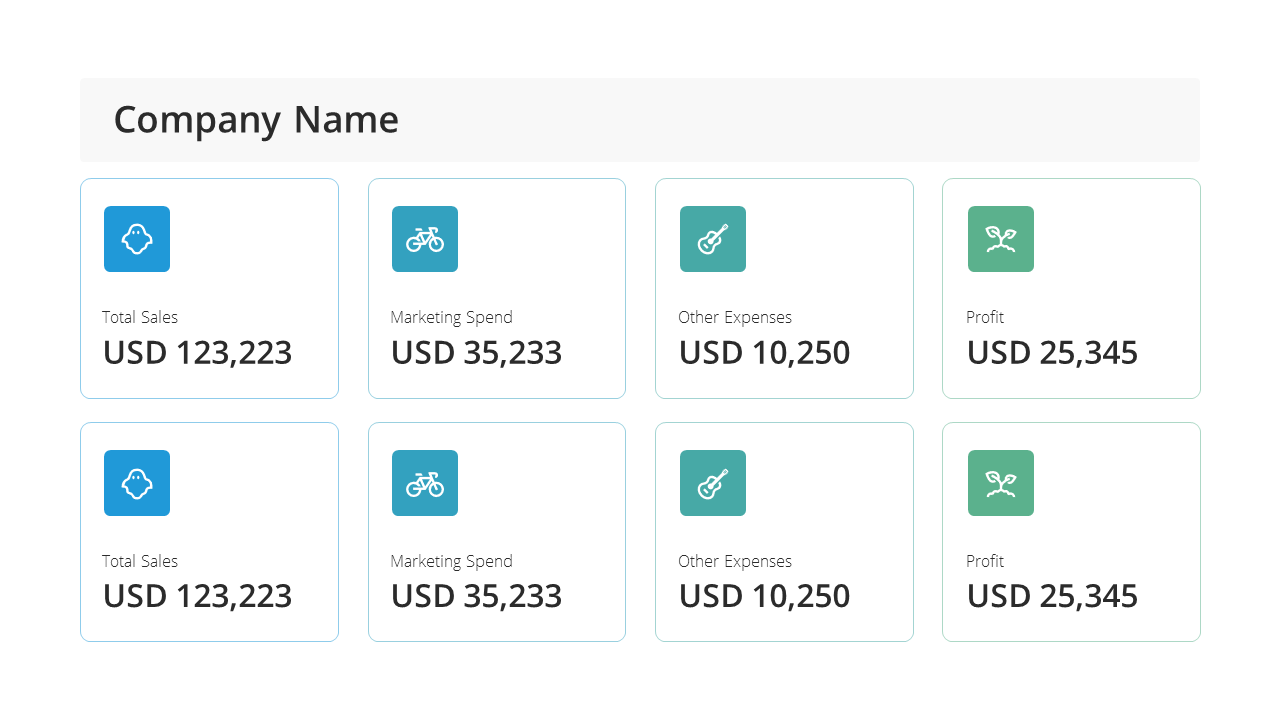Select USD 123,223 value in the bottom row

(198, 597)
